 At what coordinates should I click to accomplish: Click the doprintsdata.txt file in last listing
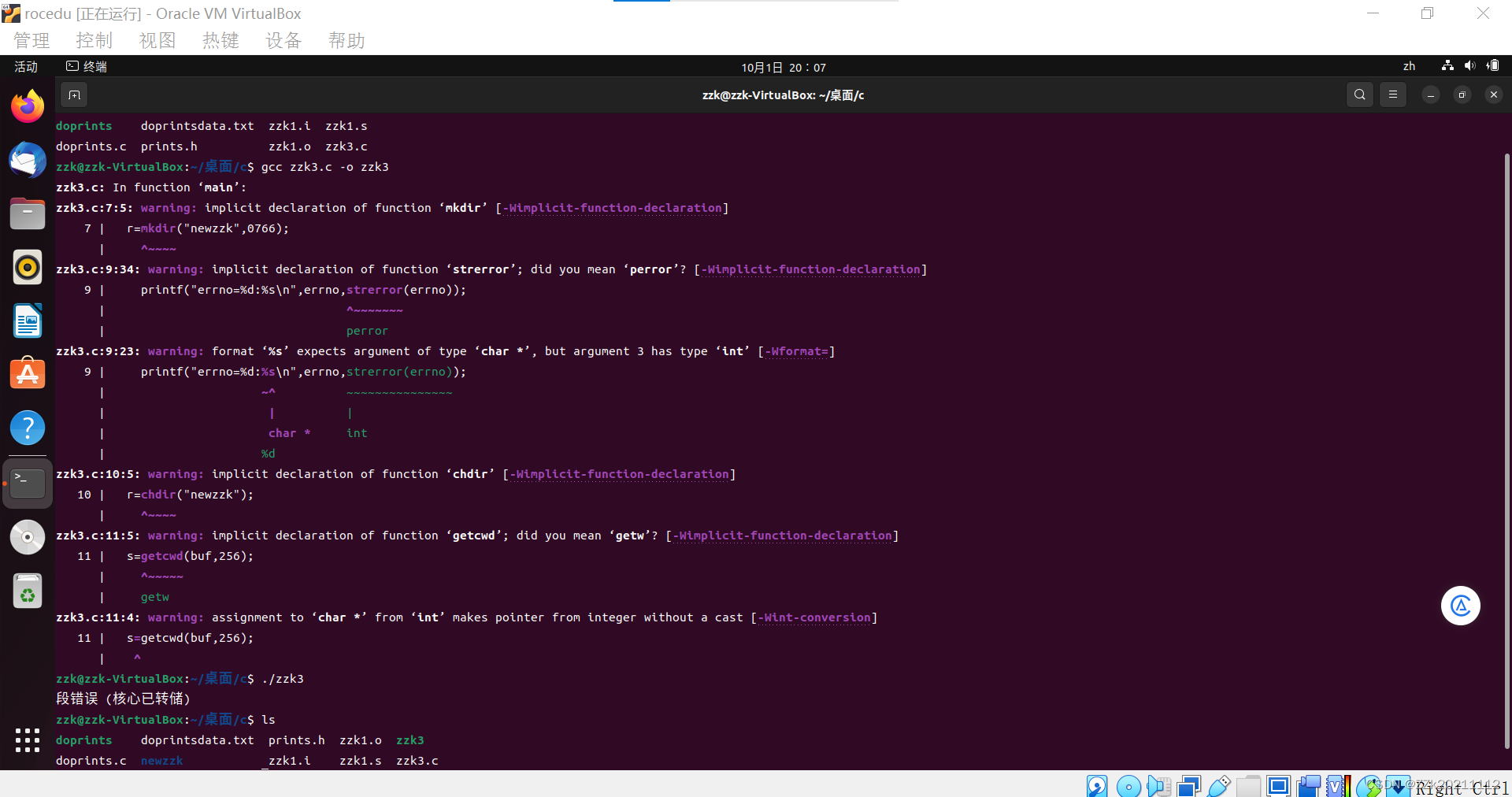click(x=197, y=740)
